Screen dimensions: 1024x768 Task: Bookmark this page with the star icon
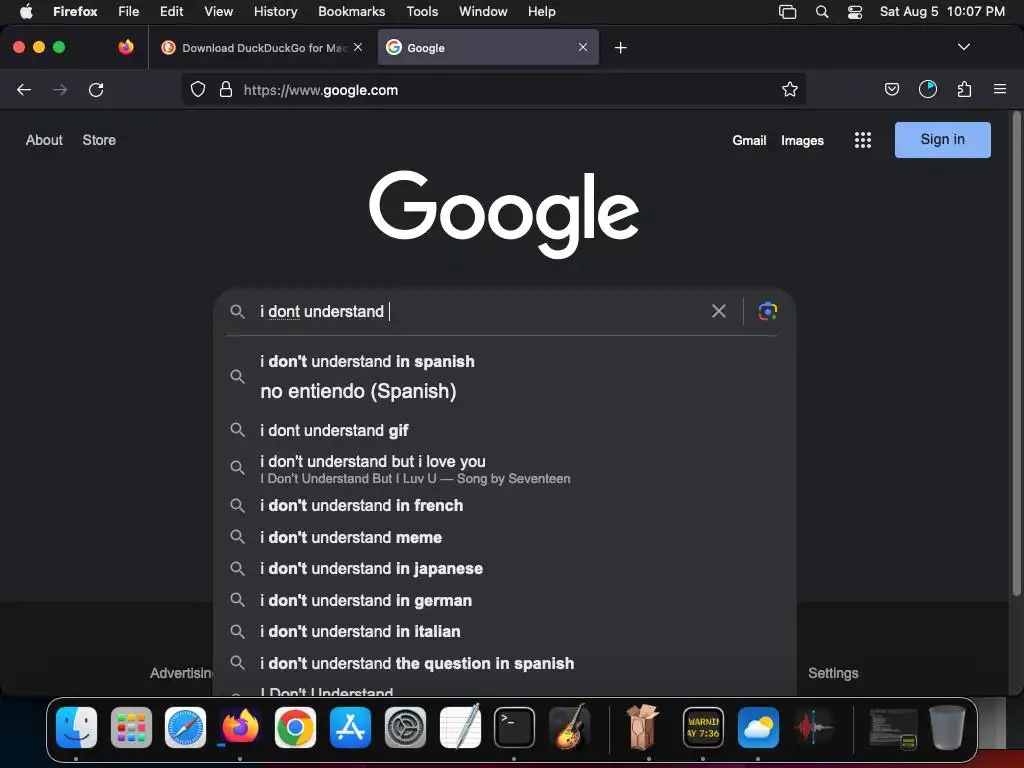pos(790,89)
